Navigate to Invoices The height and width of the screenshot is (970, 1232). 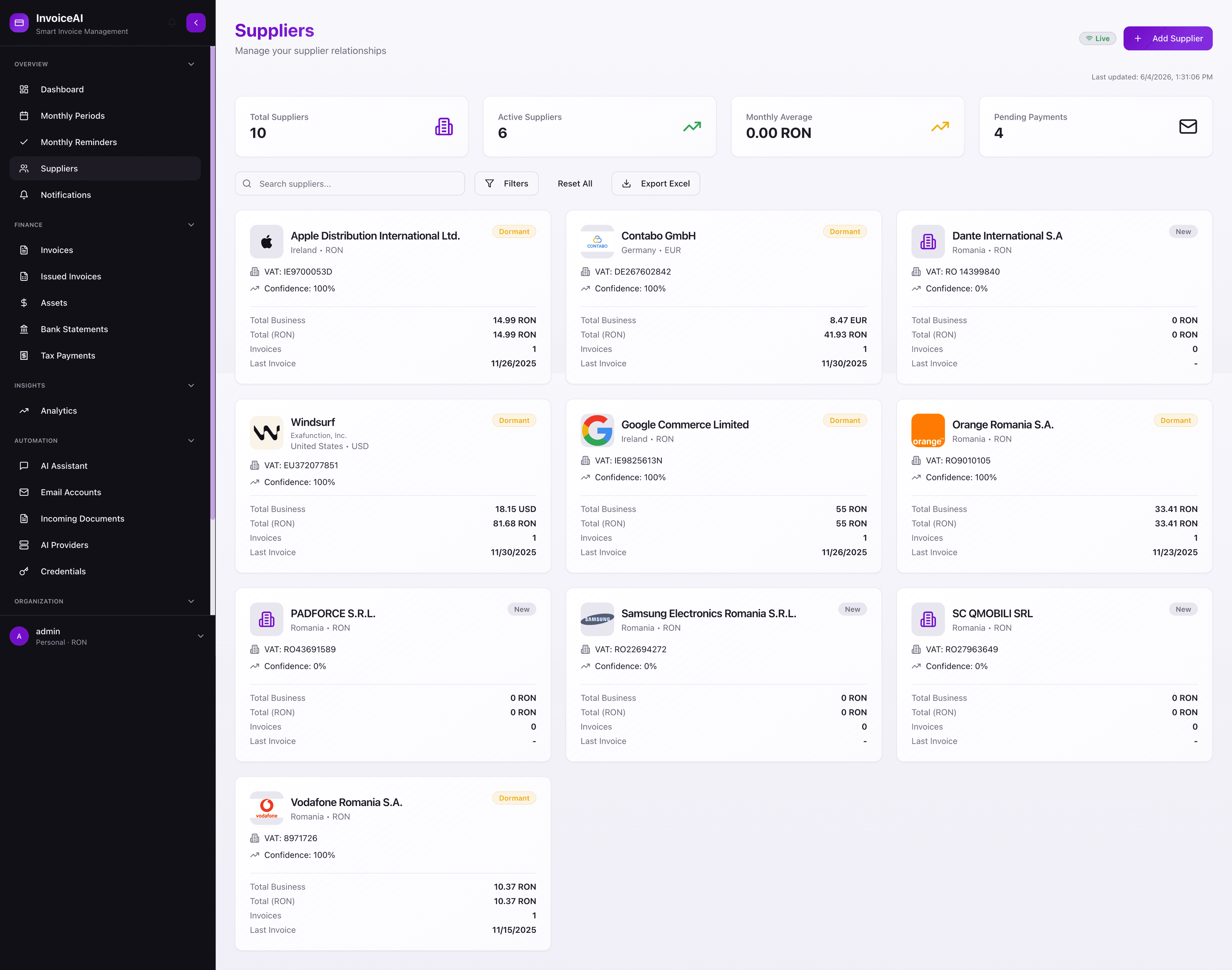[105, 250]
